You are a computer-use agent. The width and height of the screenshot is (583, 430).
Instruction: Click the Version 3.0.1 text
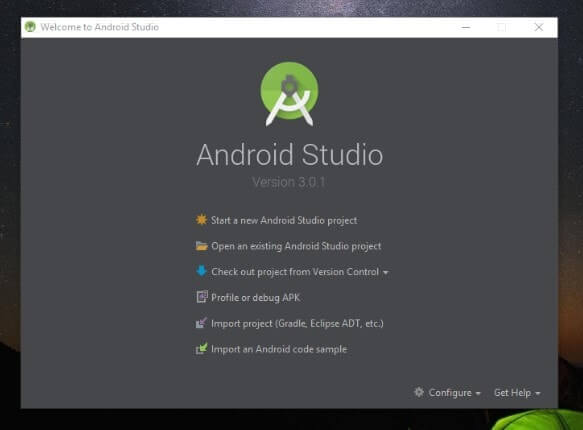pyautogui.click(x=289, y=182)
